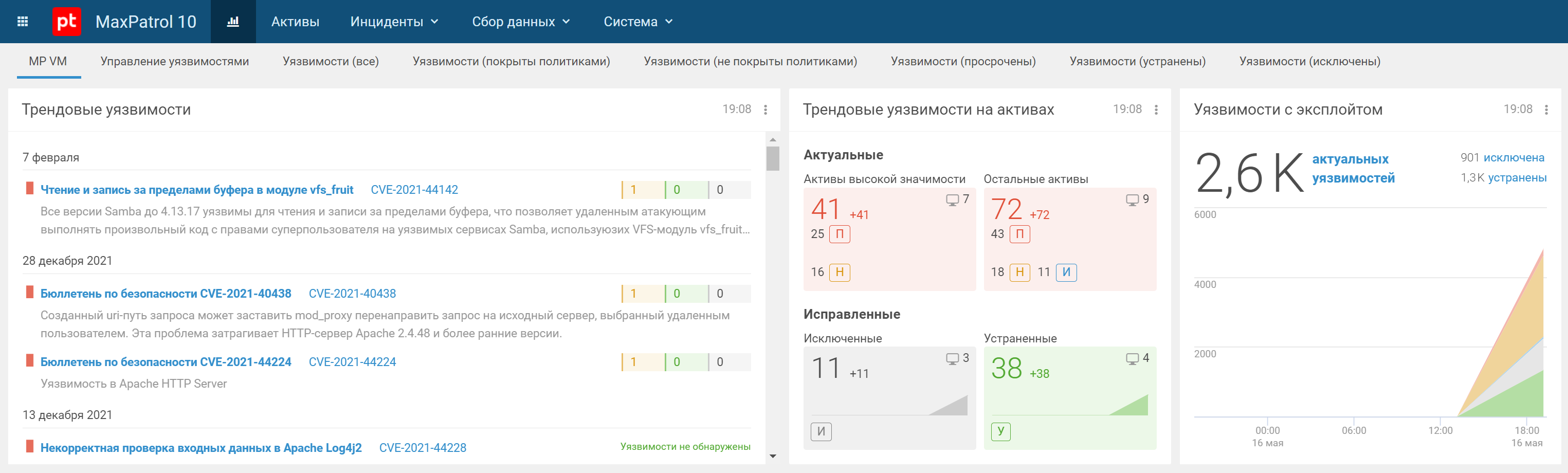Click scrollbar of Трендовые уязвимости panel
The image size is (1568, 473).
pos(773,158)
